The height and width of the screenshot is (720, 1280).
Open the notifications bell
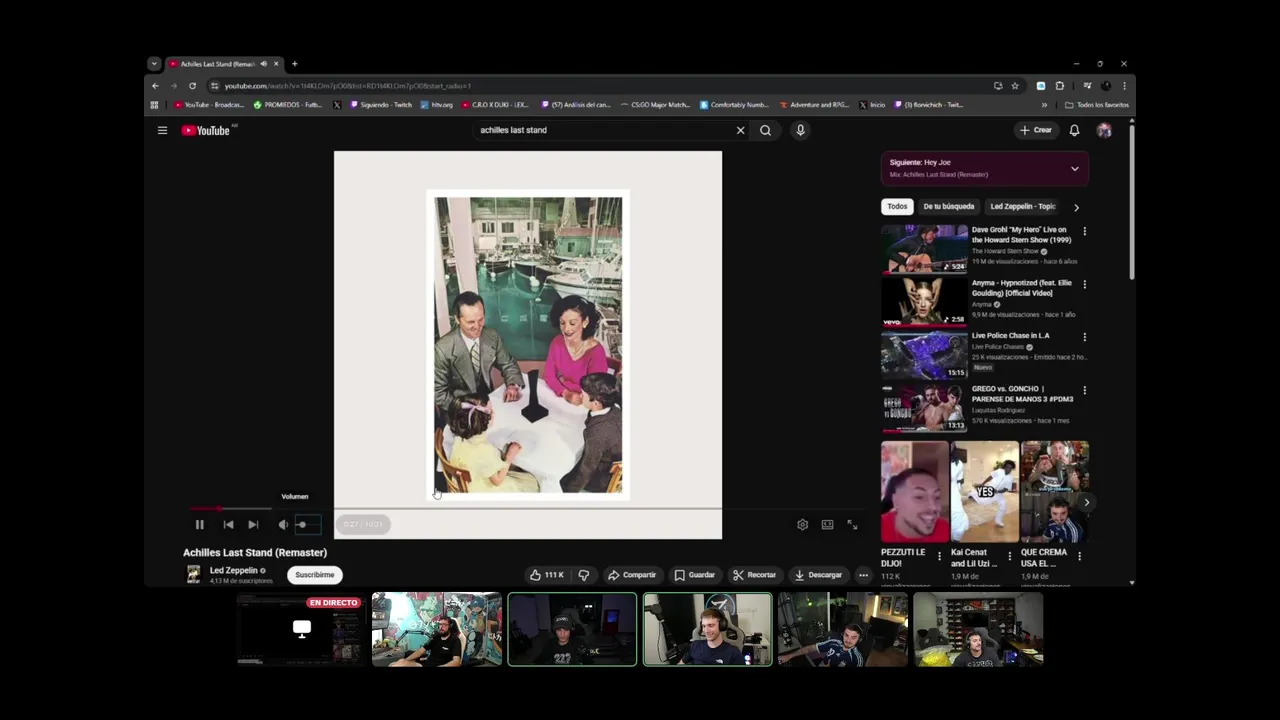coord(1074,130)
